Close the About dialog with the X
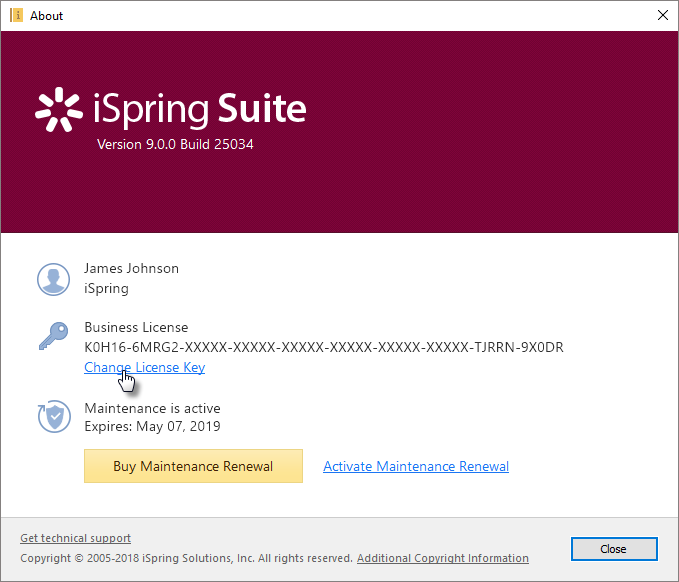679x582 pixels. [663, 15]
